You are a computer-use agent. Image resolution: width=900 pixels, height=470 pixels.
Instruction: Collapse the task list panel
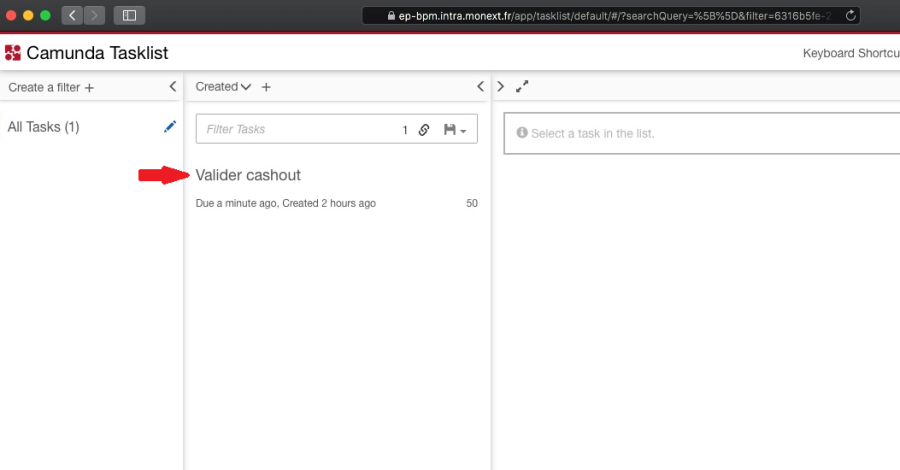[x=480, y=87]
